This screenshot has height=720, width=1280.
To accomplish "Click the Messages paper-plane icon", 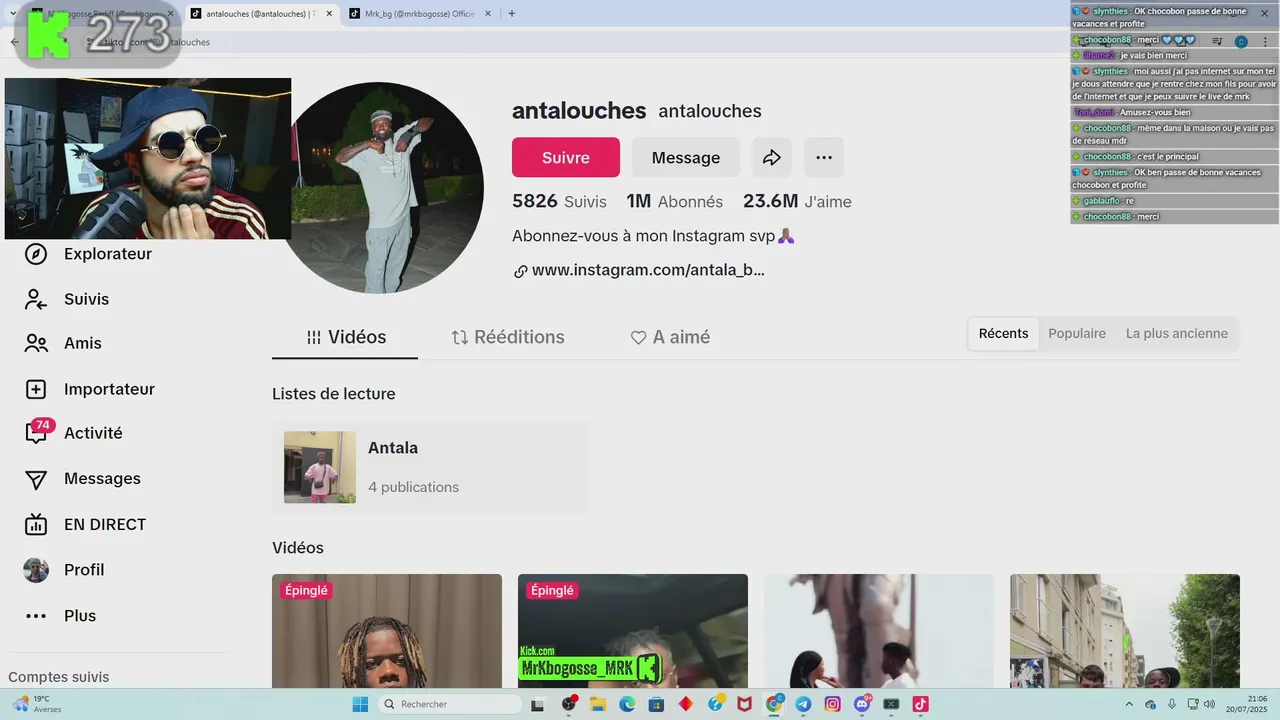I will pos(36,479).
